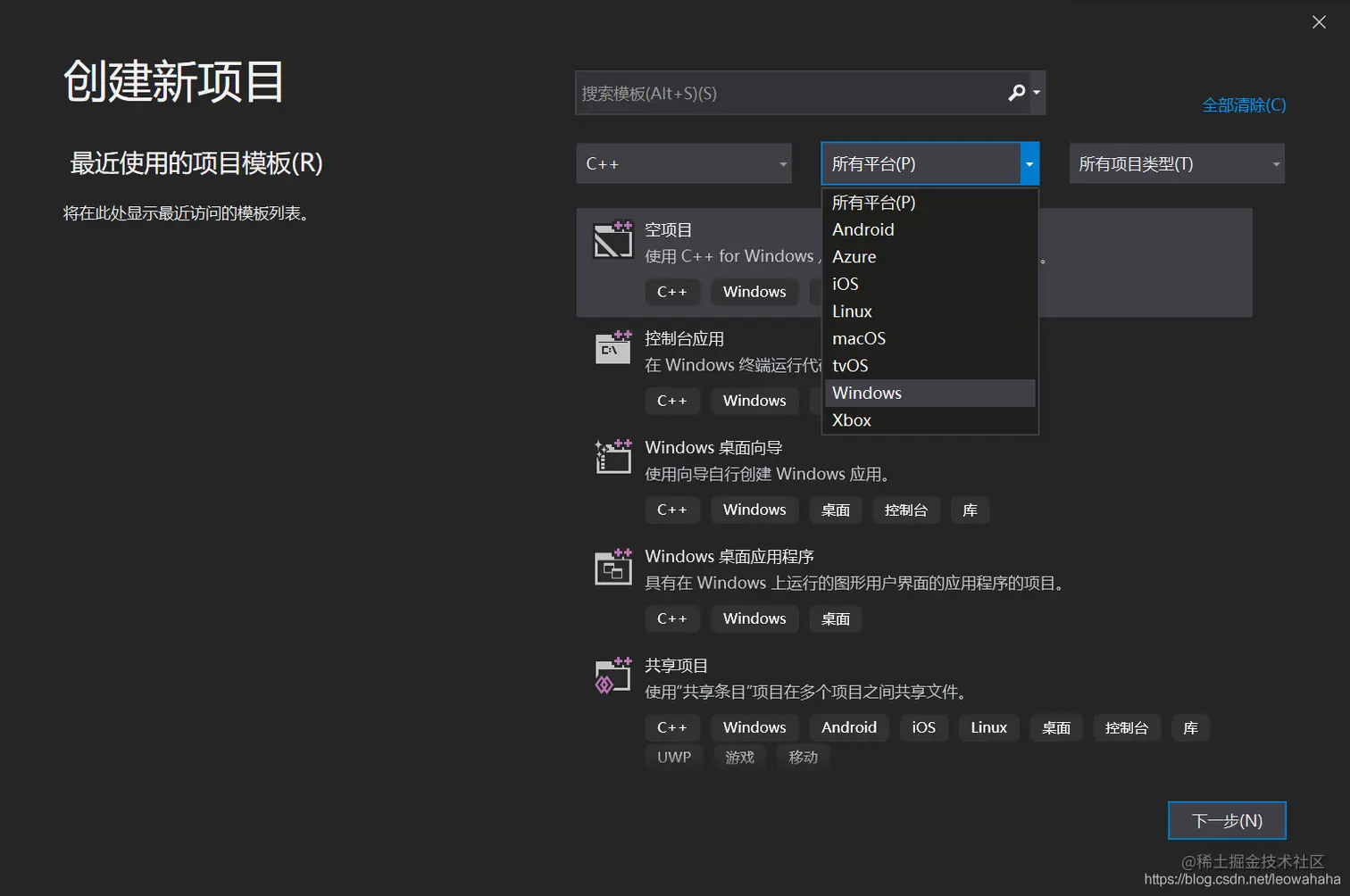Click the 共享项目 (Shared Project) template icon

(612, 676)
